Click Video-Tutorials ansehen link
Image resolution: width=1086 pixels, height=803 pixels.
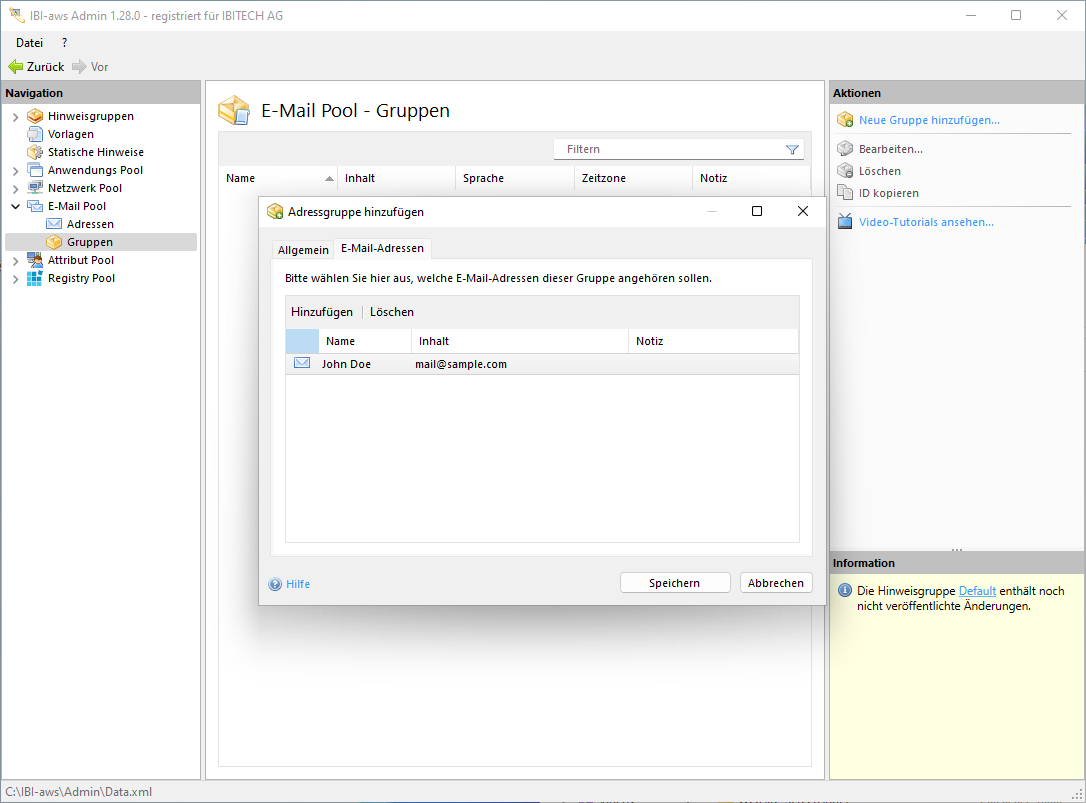coord(926,222)
